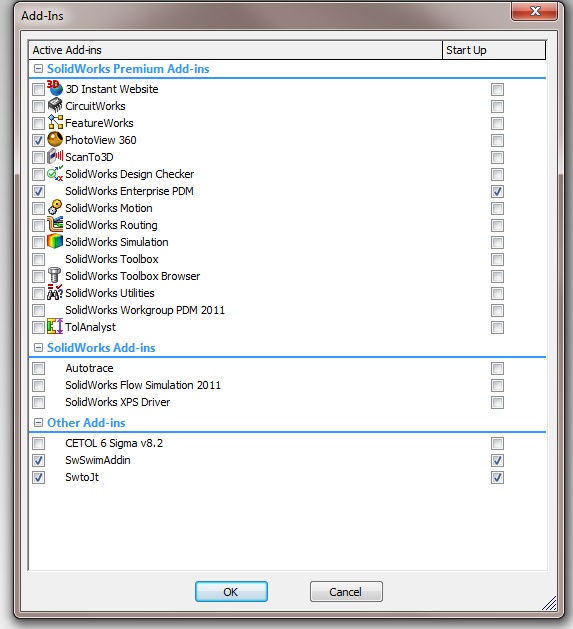Uncheck the SwtoJt active checkbox
The image size is (573, 629).
click(39, 477)
